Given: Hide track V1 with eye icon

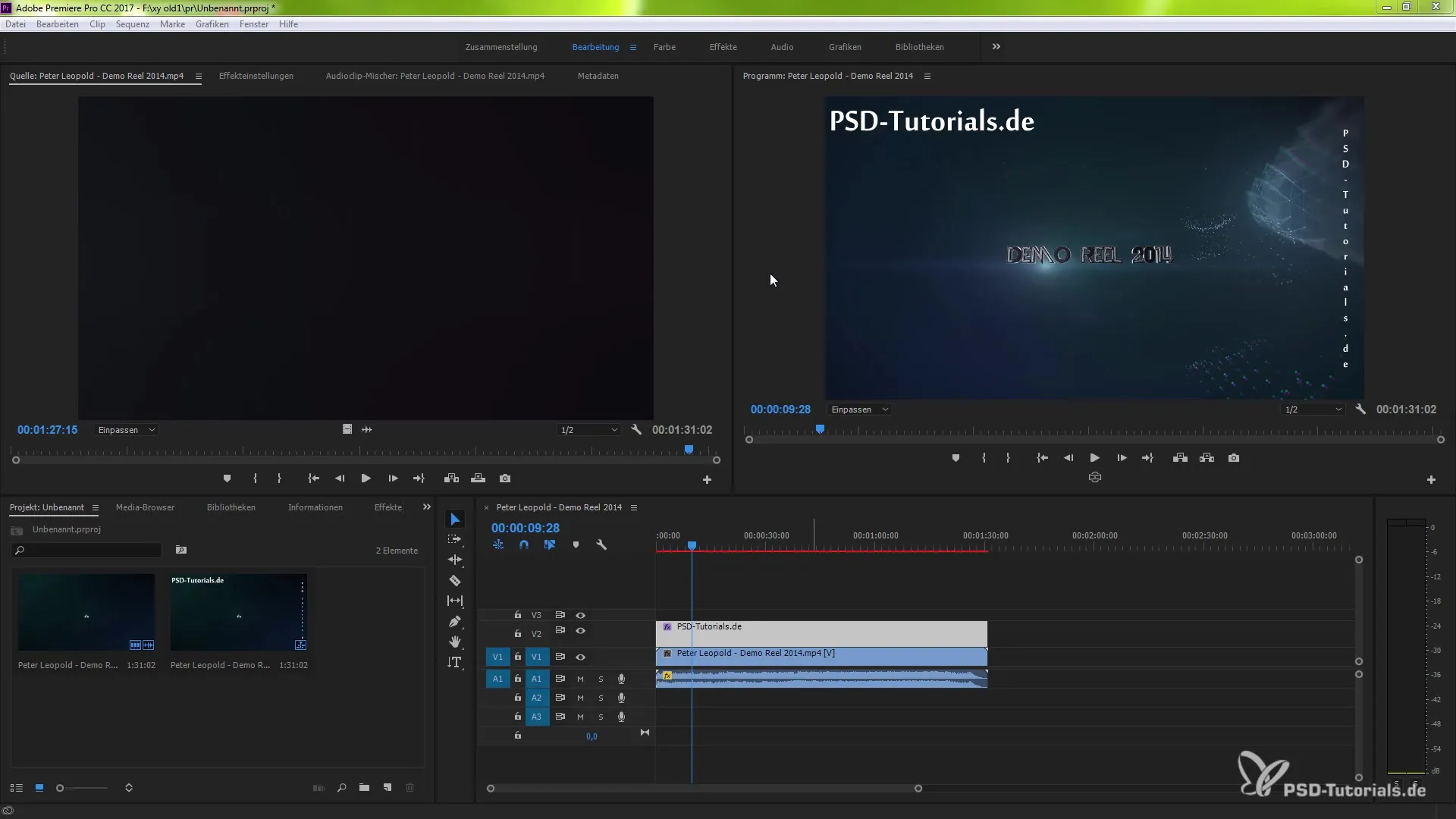Looking at the screenshot, I should 581,657.
